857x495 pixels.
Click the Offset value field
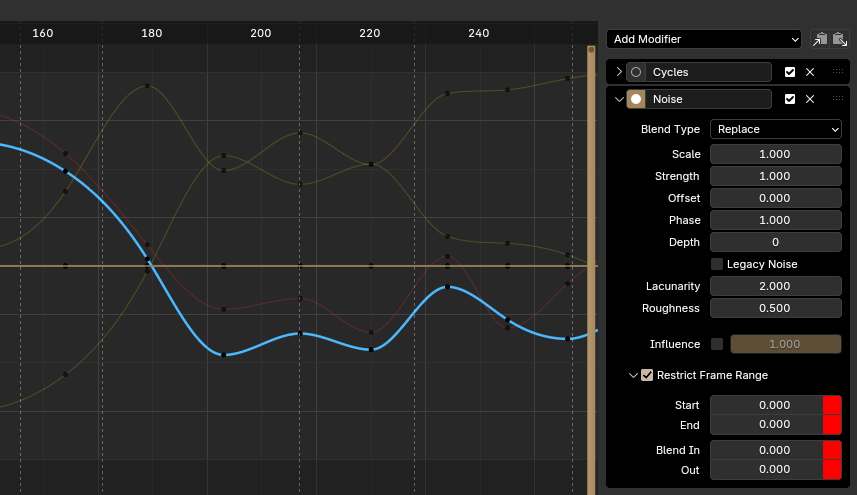coord(776,198)
